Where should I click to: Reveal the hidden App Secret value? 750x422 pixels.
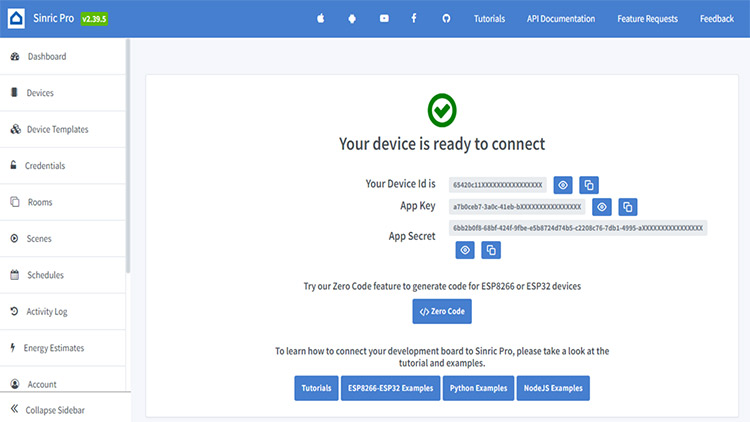465,250
